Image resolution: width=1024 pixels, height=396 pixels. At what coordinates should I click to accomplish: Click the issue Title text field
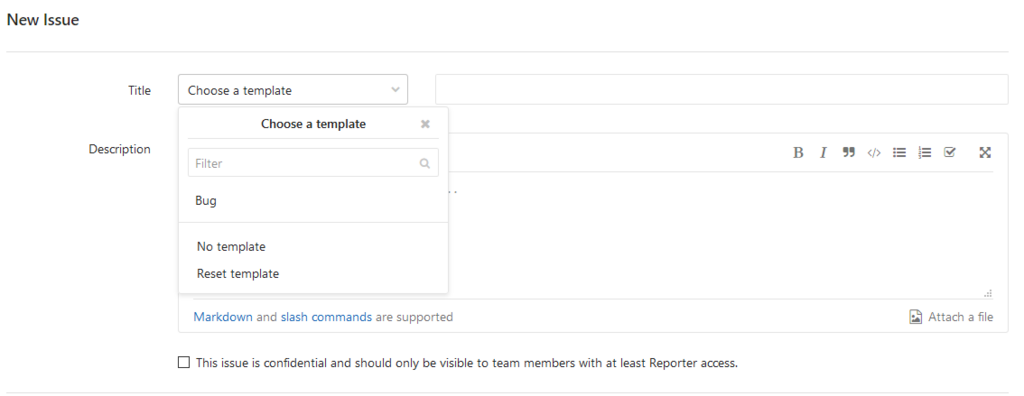pos(722,90)
